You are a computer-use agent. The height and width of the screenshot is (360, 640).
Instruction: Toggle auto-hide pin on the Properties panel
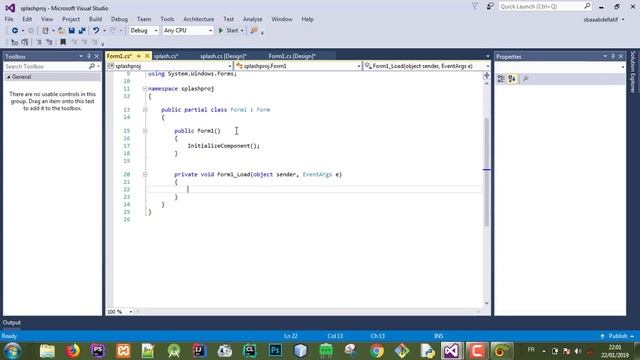[613, 56]
